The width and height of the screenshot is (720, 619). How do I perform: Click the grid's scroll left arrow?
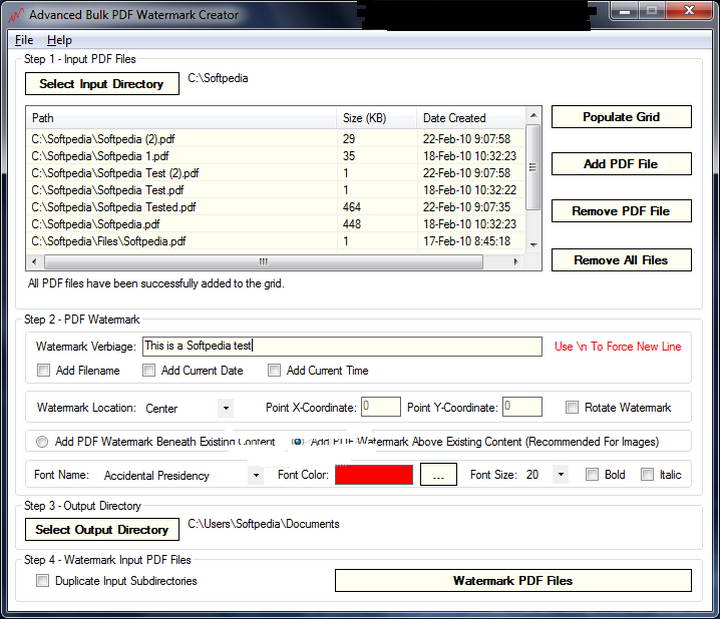click(34, 262)
